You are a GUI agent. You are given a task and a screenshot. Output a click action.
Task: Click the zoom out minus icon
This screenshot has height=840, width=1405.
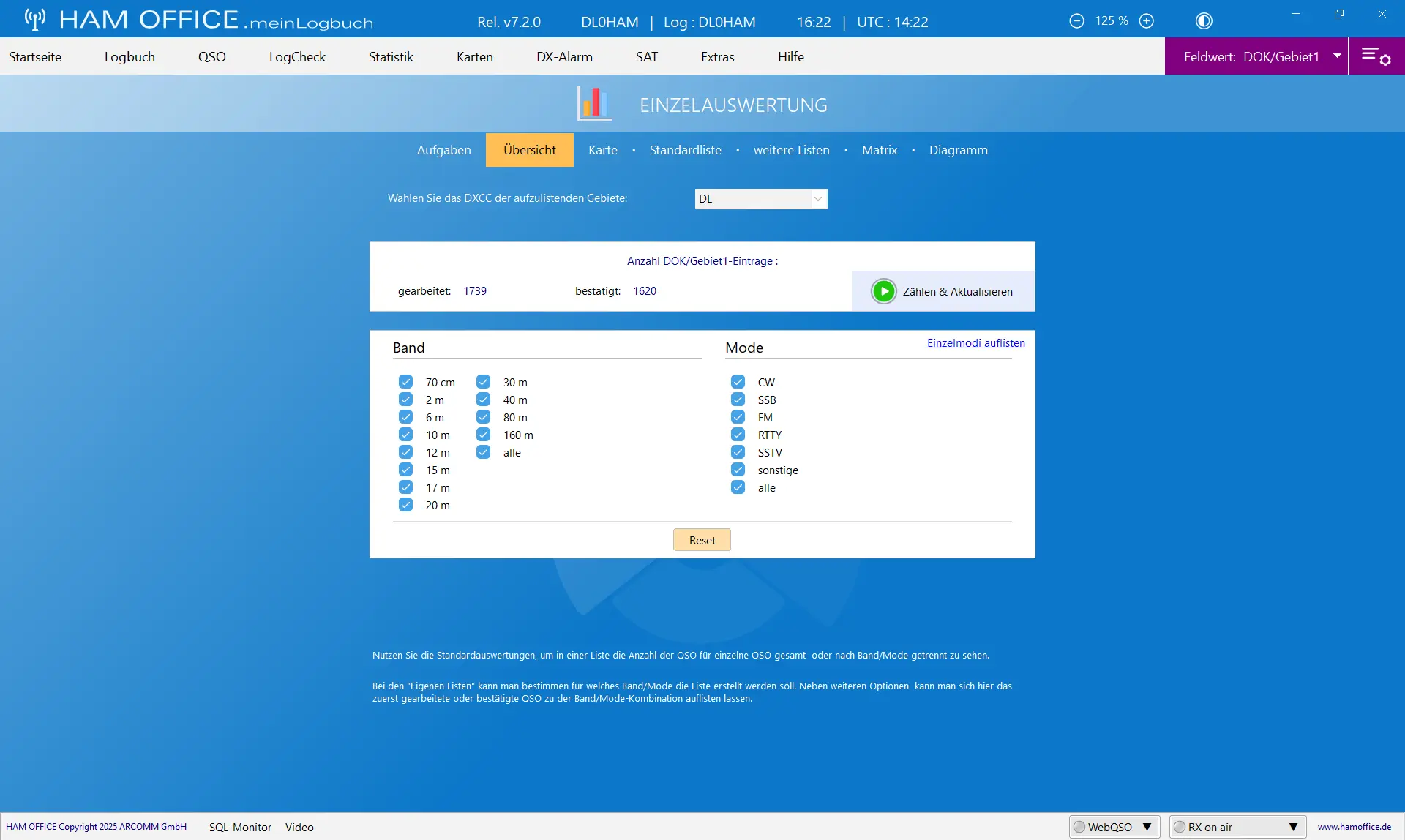click(x=1076, y=21)
